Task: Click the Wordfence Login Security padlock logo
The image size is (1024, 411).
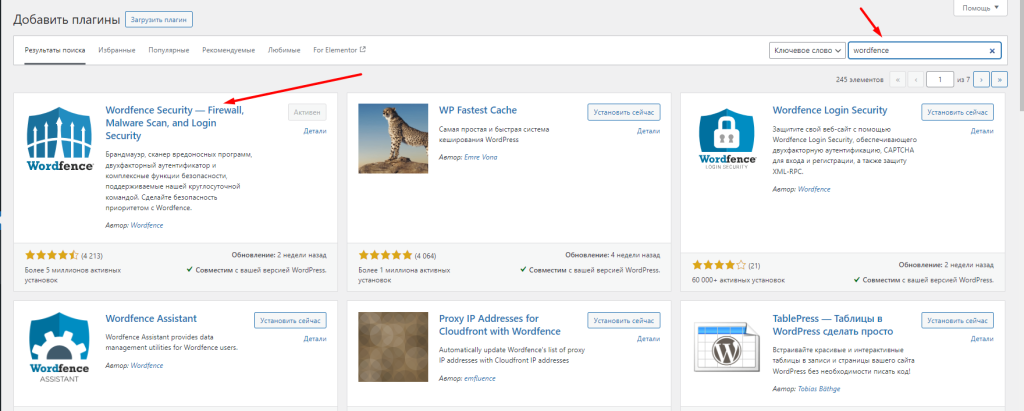Action: pos(727,139)
